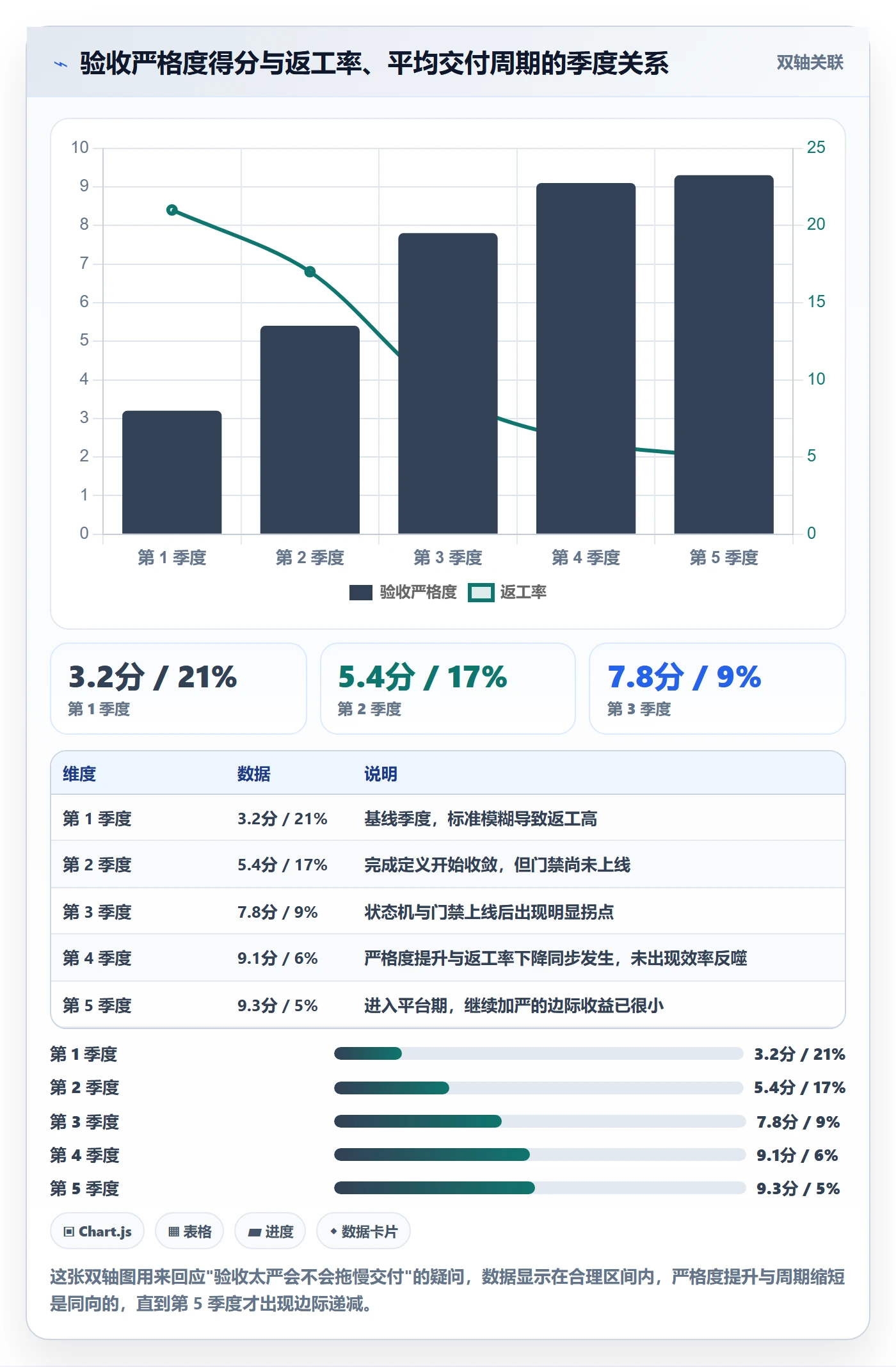Toggle the 验收严格度 legend swatch
Viewport: 896px width, 1367px height.
point(360,592)
